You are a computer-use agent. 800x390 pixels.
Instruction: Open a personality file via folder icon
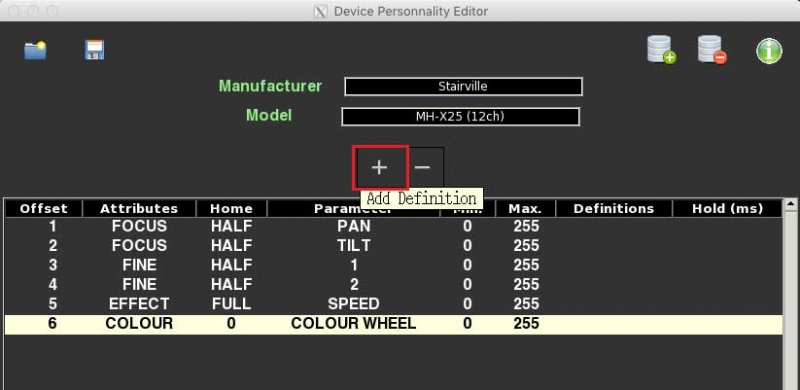pos(35,51)
